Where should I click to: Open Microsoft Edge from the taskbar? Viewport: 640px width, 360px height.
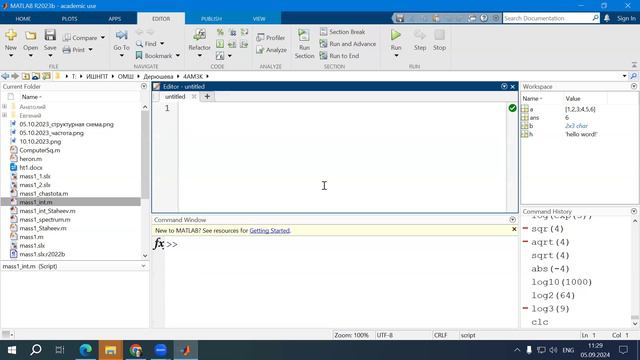85,350
